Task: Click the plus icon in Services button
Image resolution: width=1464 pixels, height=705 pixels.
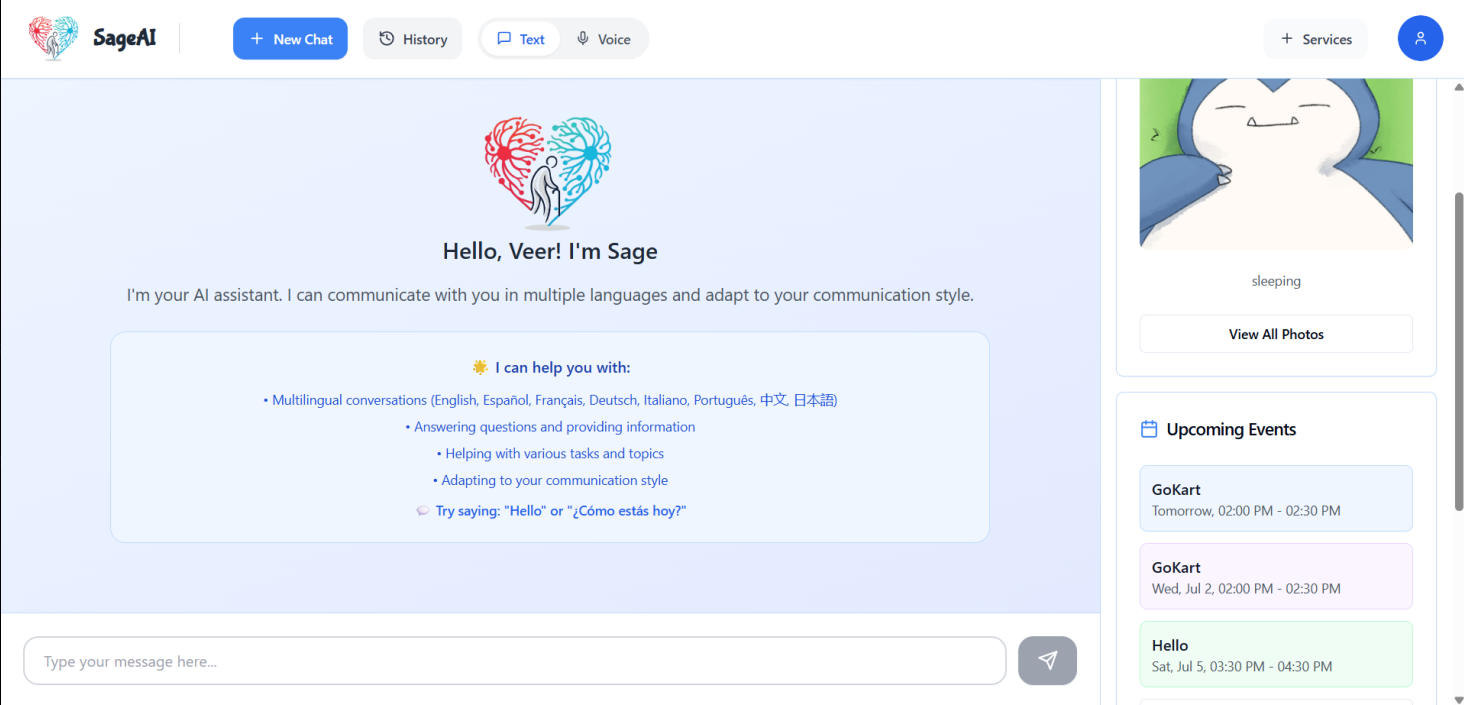Action: [1286, 39]
